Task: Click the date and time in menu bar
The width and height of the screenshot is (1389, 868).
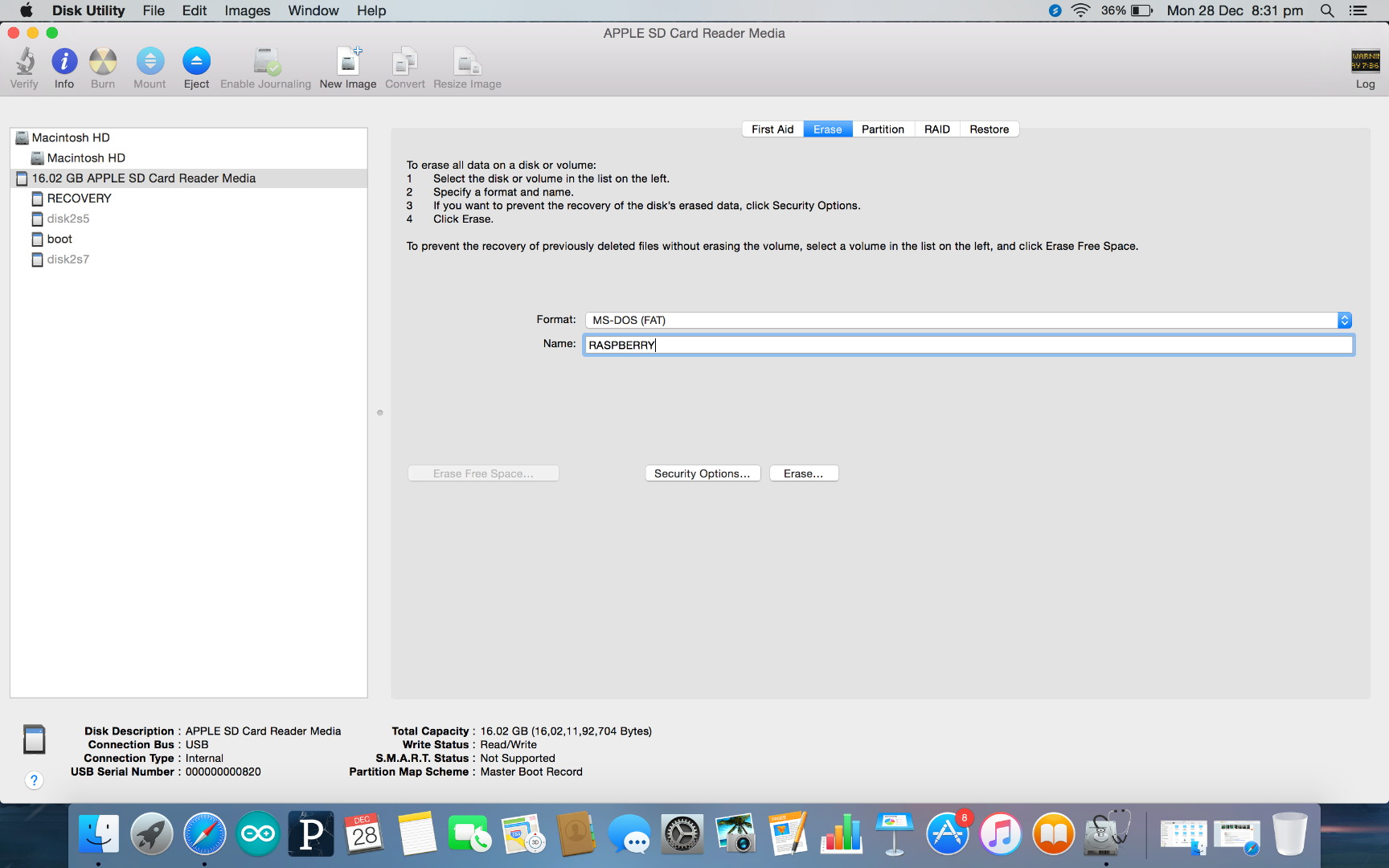Action: pyautogui.click(x=1235, y=10)
